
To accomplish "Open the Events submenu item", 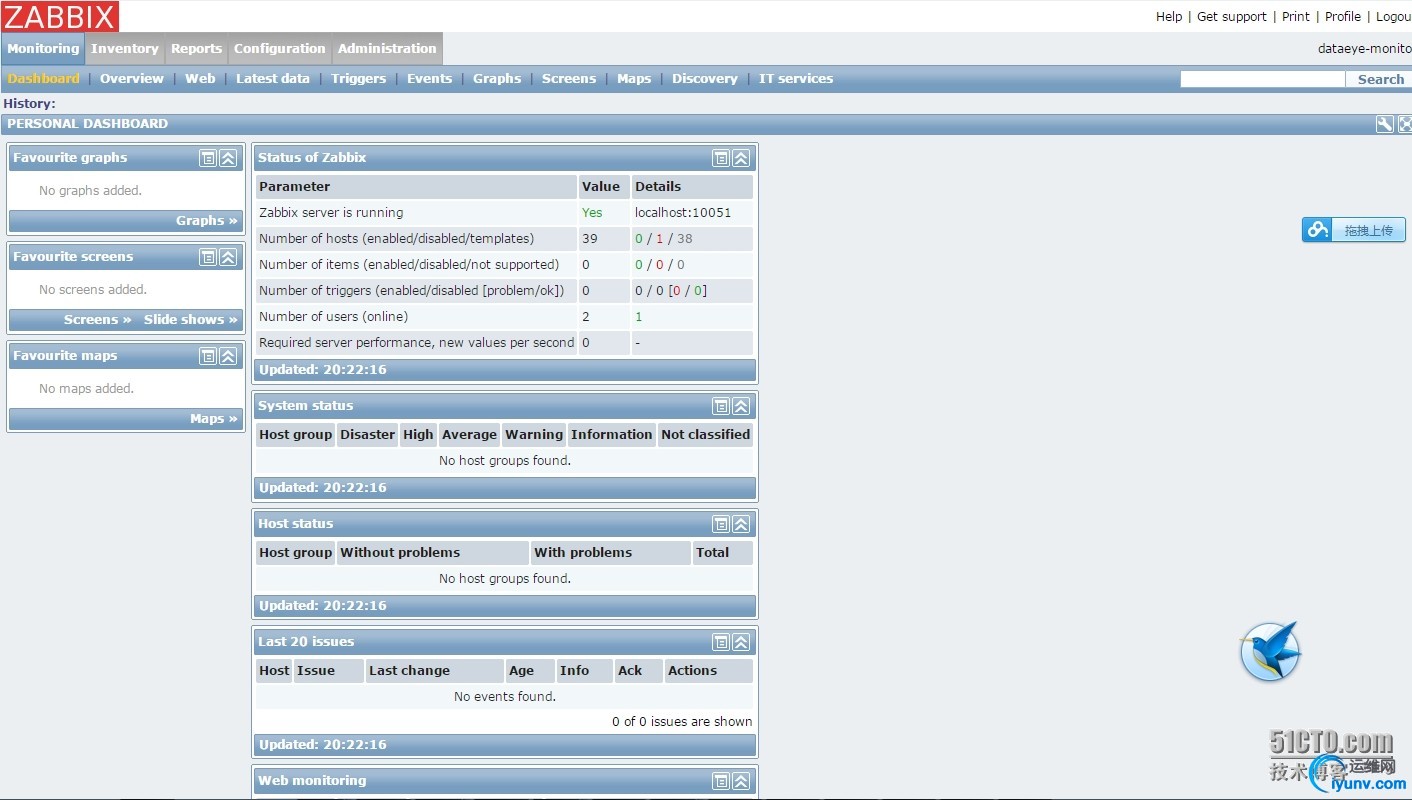I will [430, 79].
